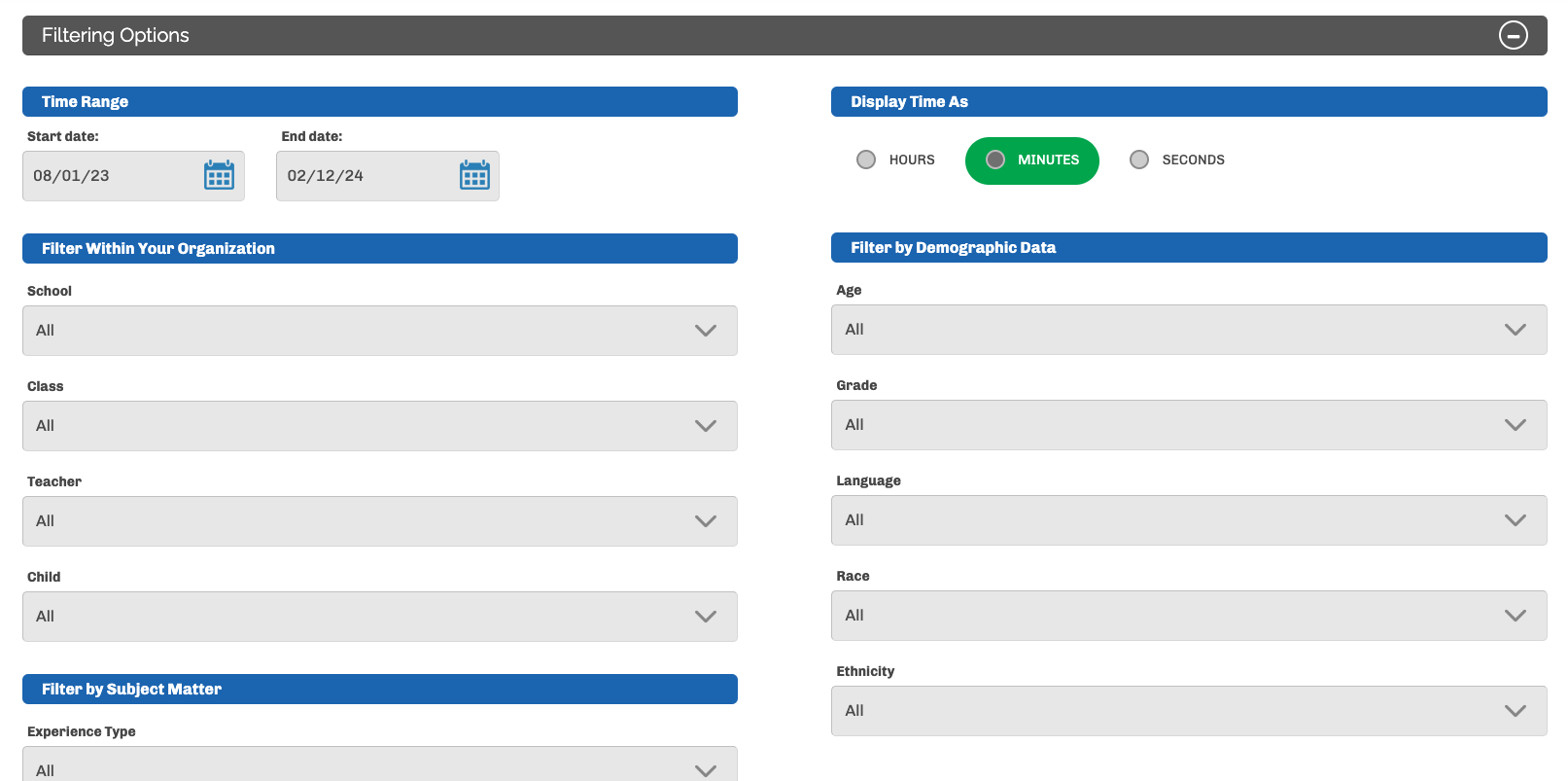Open the Teacher dropdown
1568x781 pixels.
coord(380,521)
